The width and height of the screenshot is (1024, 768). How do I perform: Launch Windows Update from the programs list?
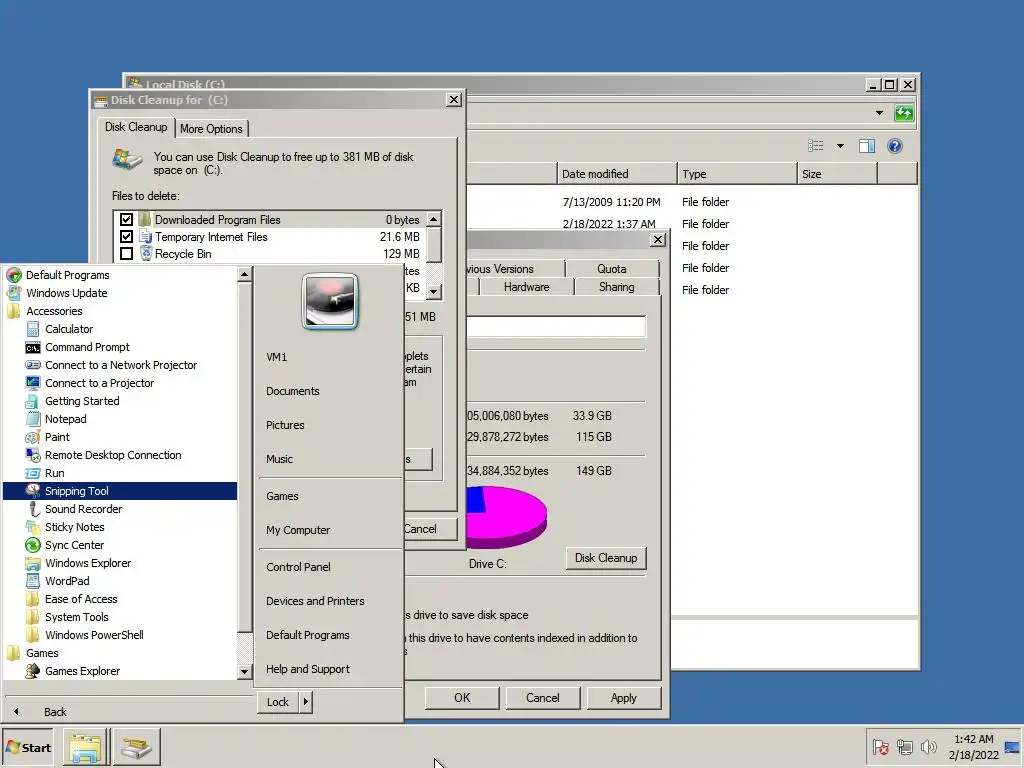[121, 293]
